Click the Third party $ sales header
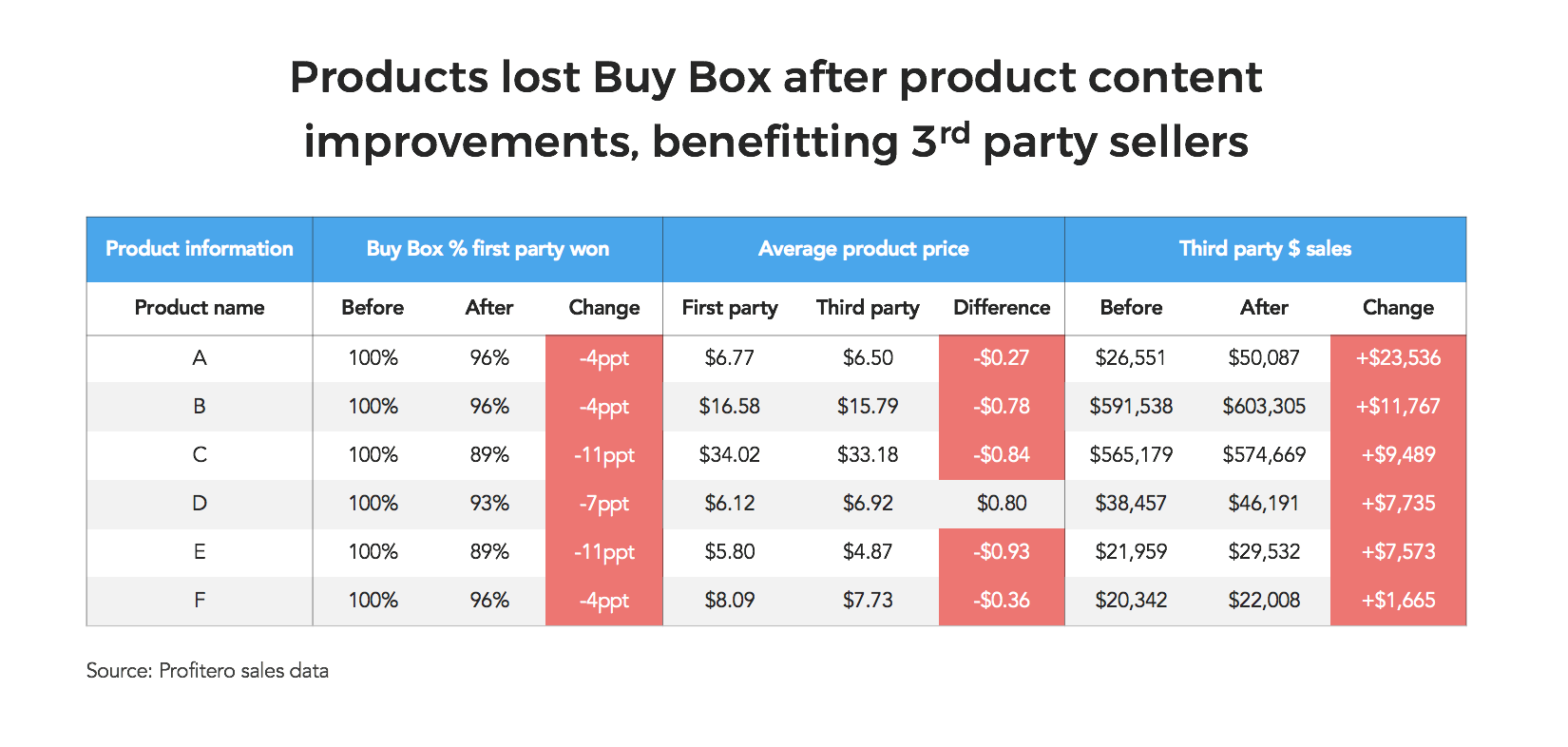The height and width of the screenshot is (747, 1568). click(x=1265, y=249)
